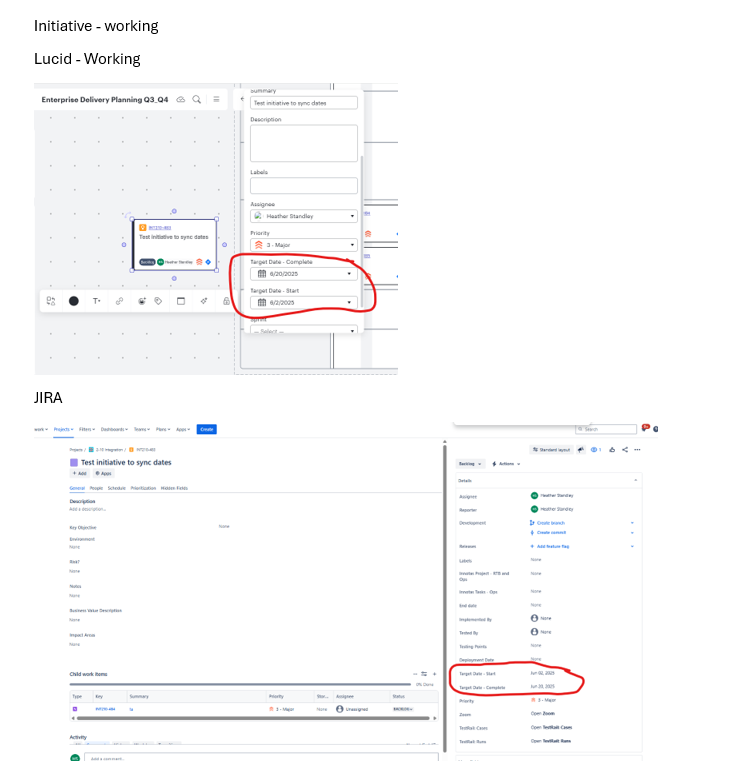Image resolution: width=742 pixels, height=783 pixels.
Task: Click the feedback megaphone icon in Jira
Action: click(x=581, y=449)
